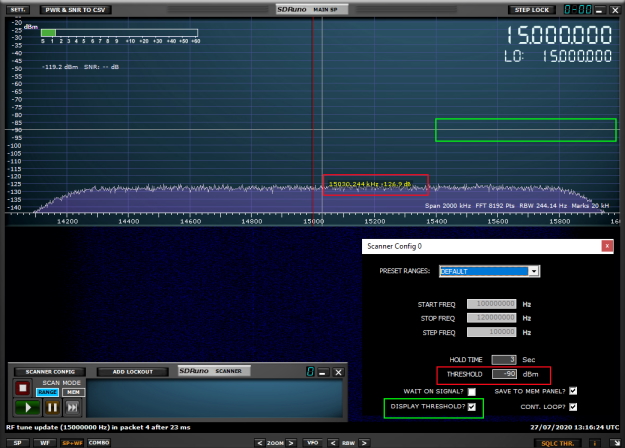Pause the scanner with the pause button

[52, 407]
